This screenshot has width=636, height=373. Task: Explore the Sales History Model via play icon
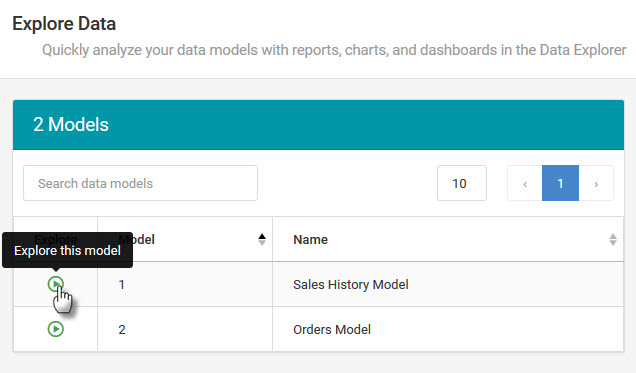tap(56, 284)
